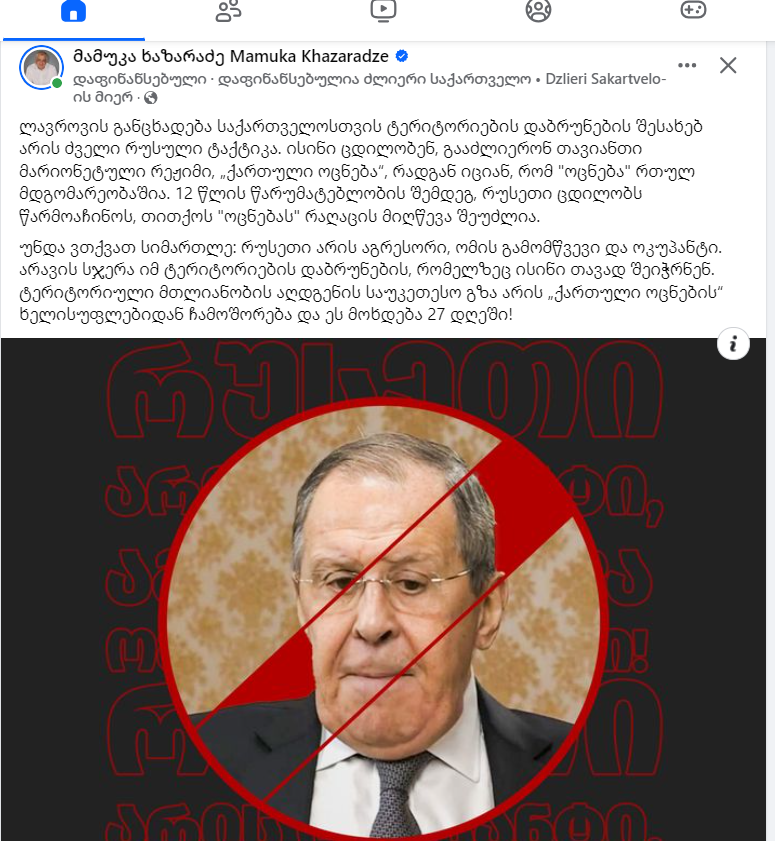Click the 'დაფინანსებული' sponsored label
This screenshot has height=841, width=775.
pyautogui.click(x=139, y=79)
